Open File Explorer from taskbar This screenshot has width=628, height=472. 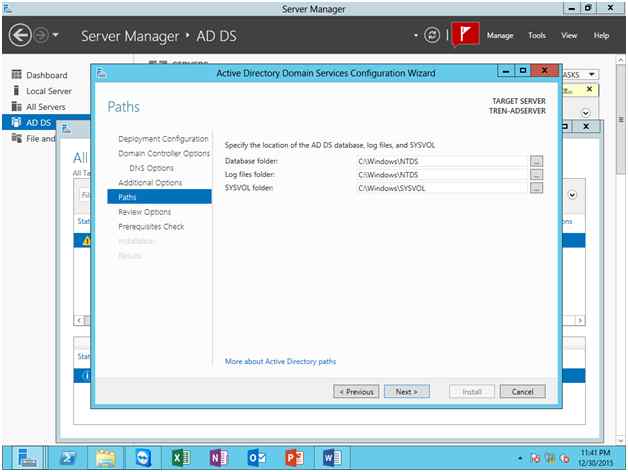(x=105, y=458)
